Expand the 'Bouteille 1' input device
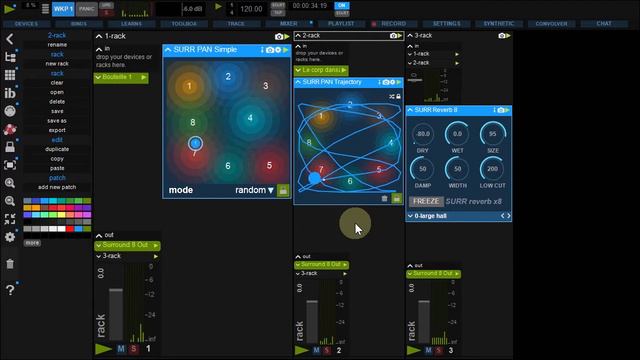Viewport: 640px width, 360px height. click(x=98, y=77)
